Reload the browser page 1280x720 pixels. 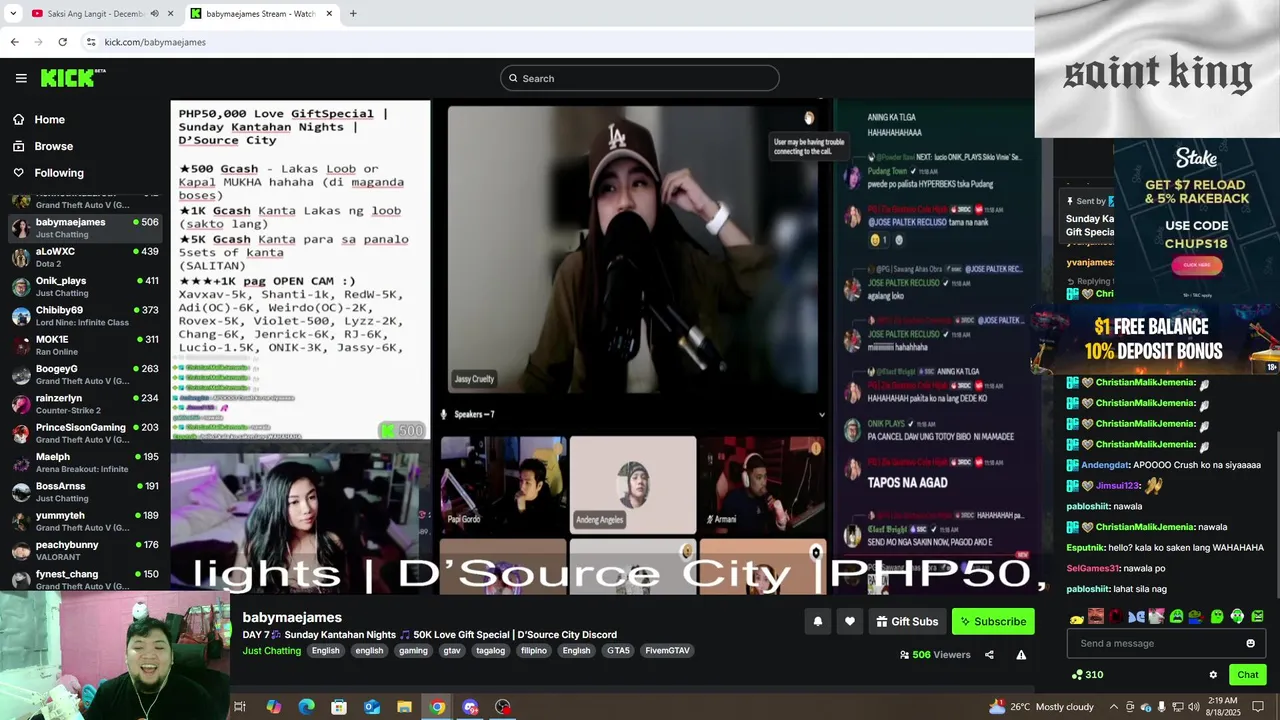pos(62,42)
